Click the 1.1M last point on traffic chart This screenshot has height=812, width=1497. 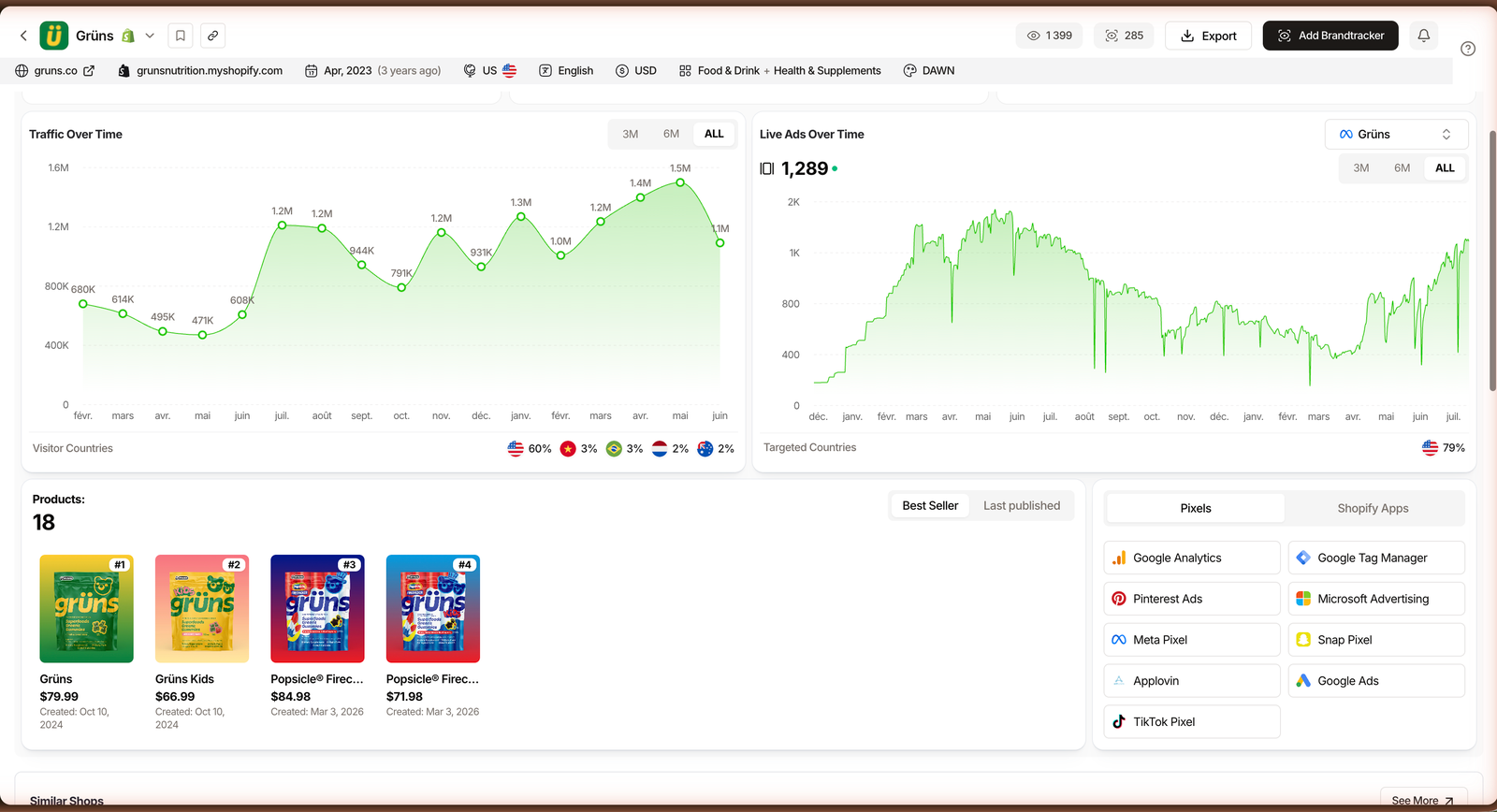719,243
